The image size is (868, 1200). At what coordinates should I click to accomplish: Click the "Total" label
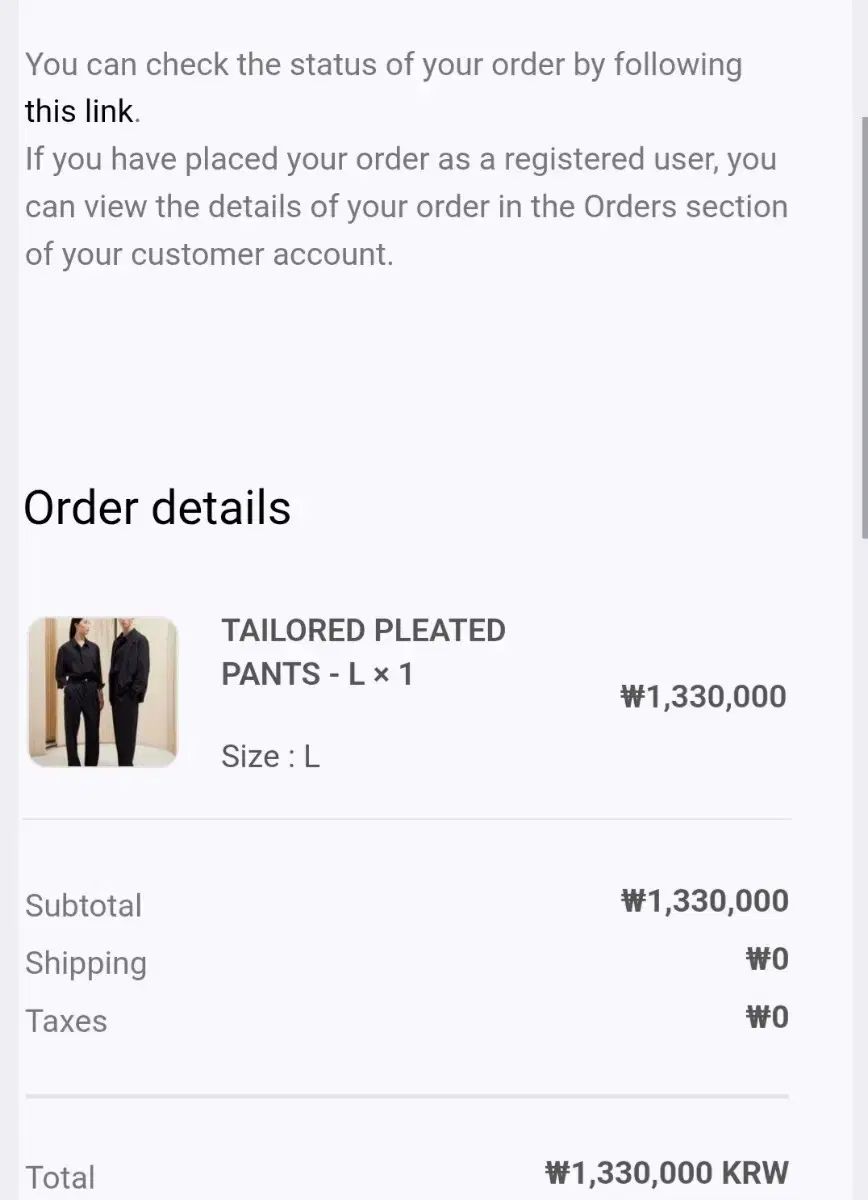point(60,1177)
